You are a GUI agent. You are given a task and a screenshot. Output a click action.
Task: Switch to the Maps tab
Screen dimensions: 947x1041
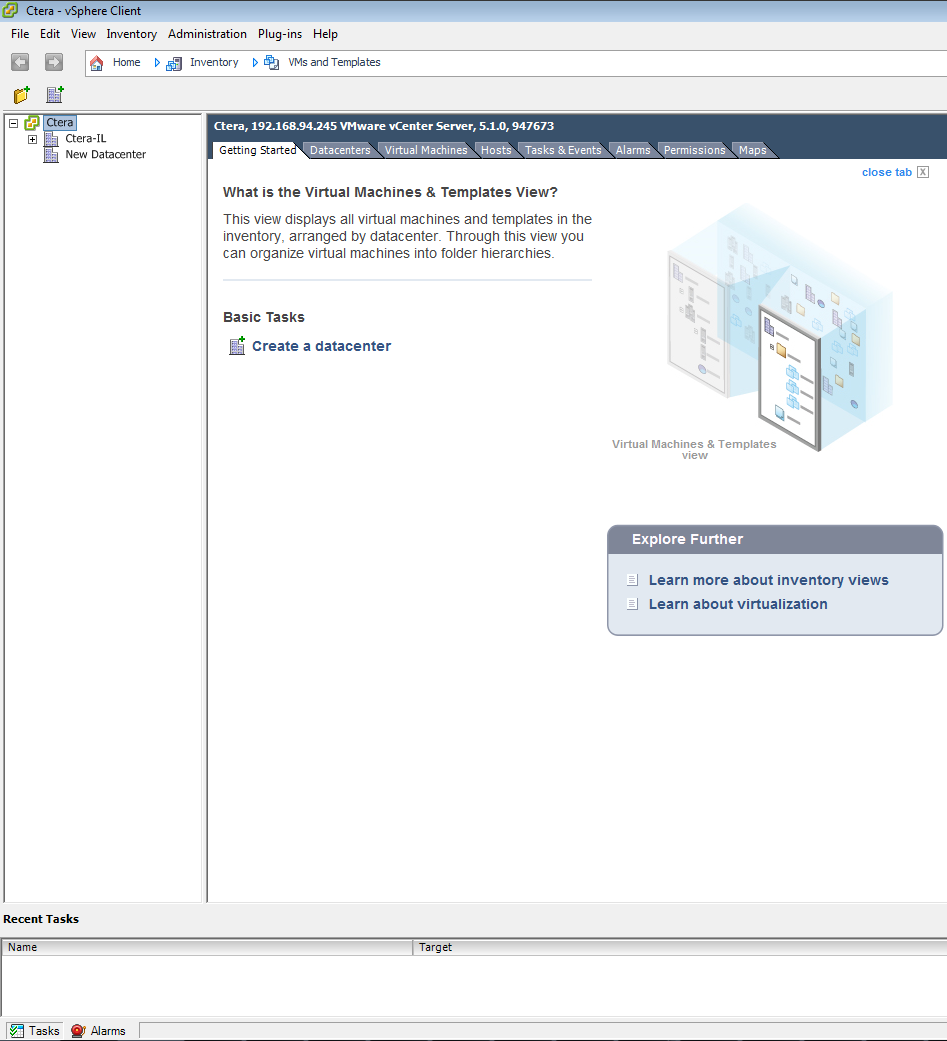point(752,150)
